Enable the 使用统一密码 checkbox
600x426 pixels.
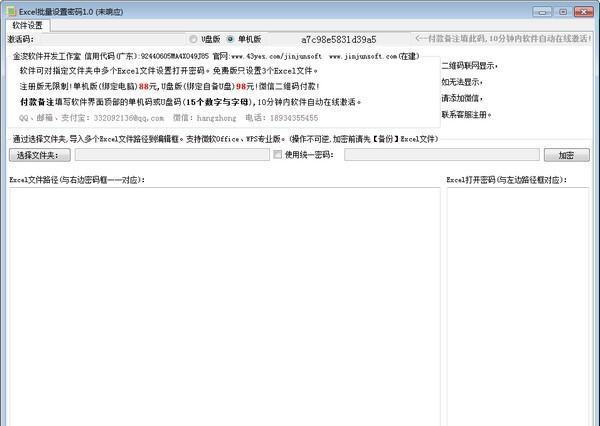click(x=278, y=155)
